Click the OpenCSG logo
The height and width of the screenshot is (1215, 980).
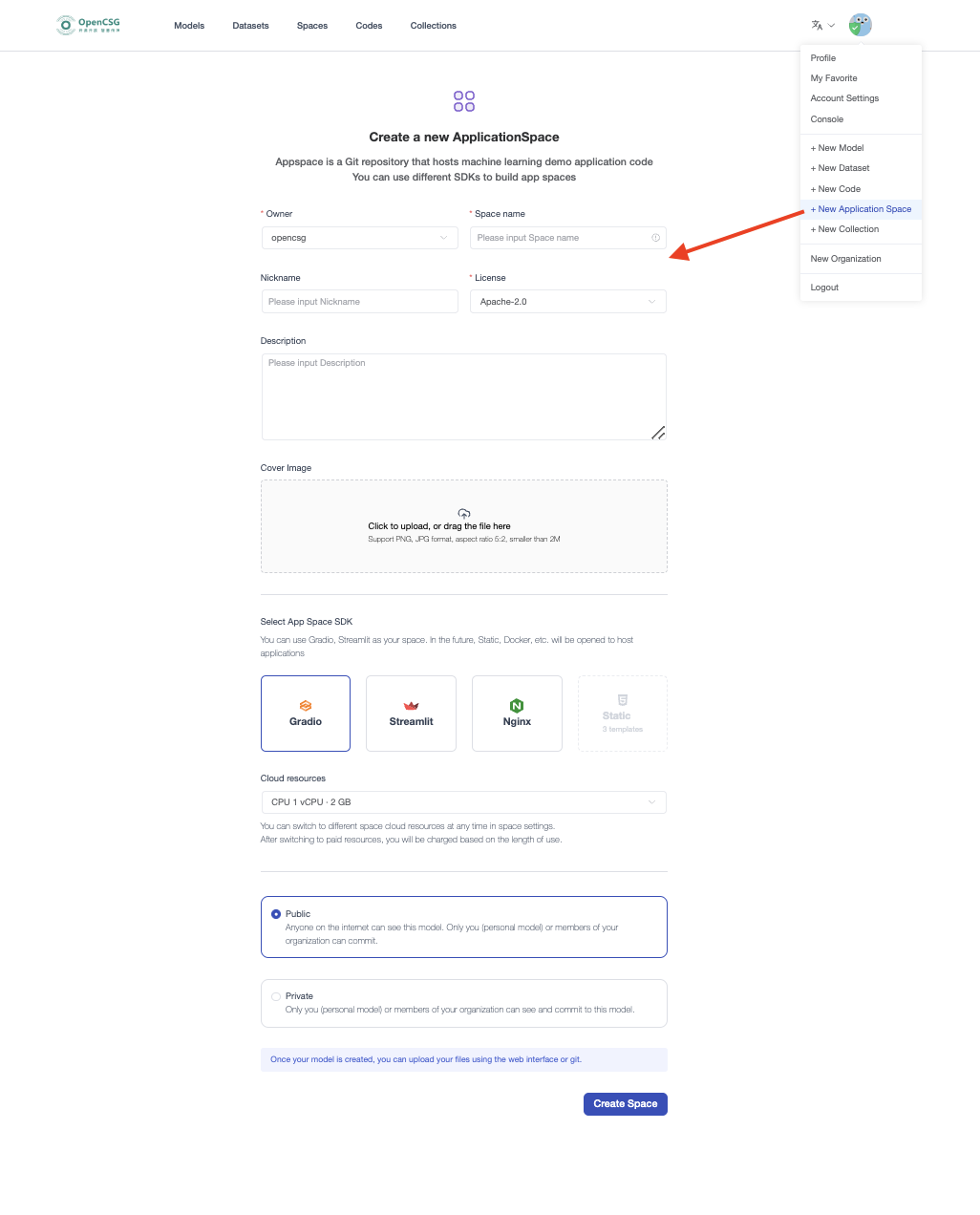[88, 25]
